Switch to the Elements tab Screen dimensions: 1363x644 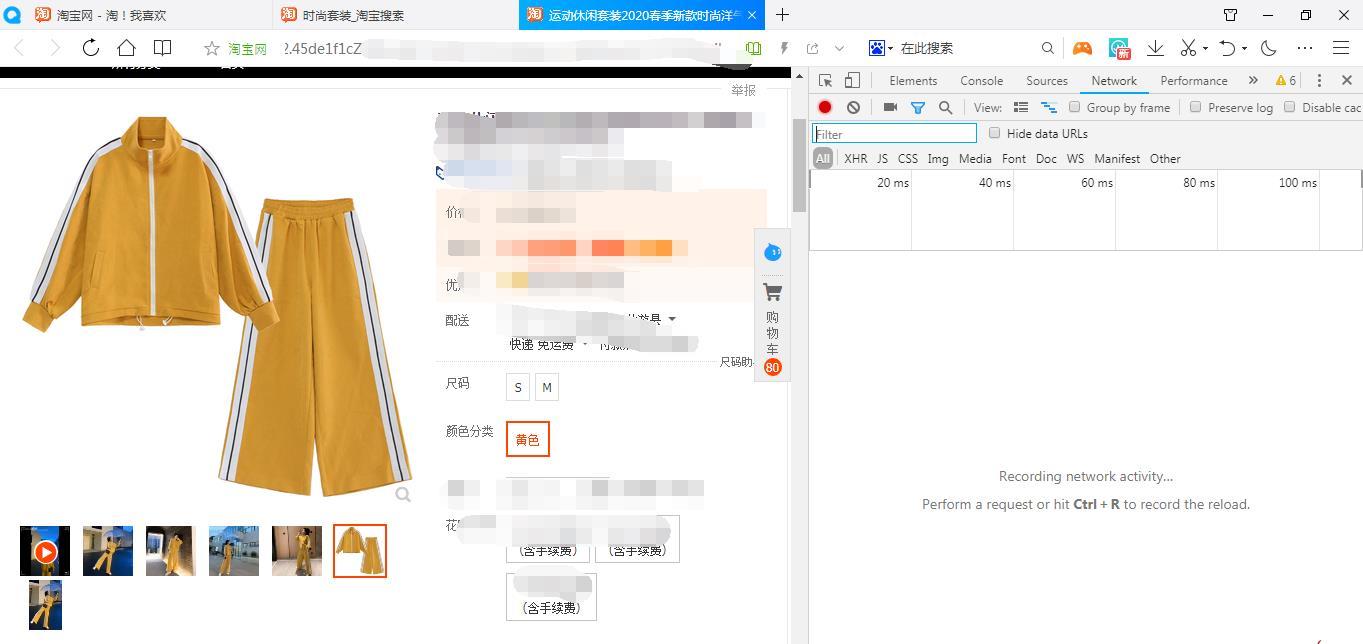pyautogui.click(x=913, y=81)
